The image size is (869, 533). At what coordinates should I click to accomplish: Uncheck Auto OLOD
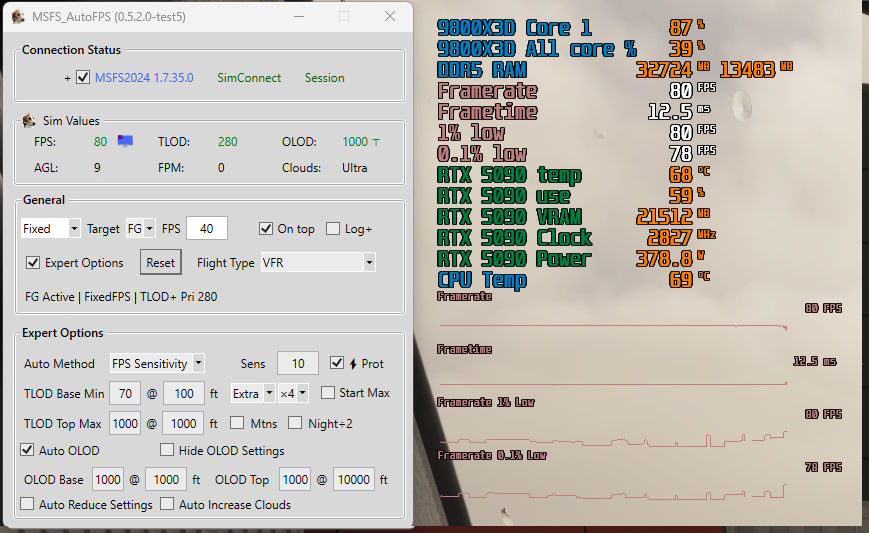[x=27, y=450]
